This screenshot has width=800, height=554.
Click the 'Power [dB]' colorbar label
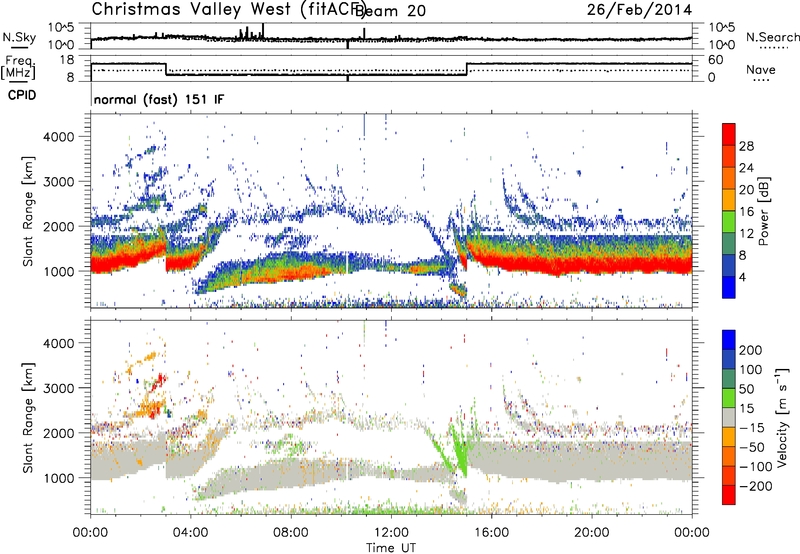point(763,211)
